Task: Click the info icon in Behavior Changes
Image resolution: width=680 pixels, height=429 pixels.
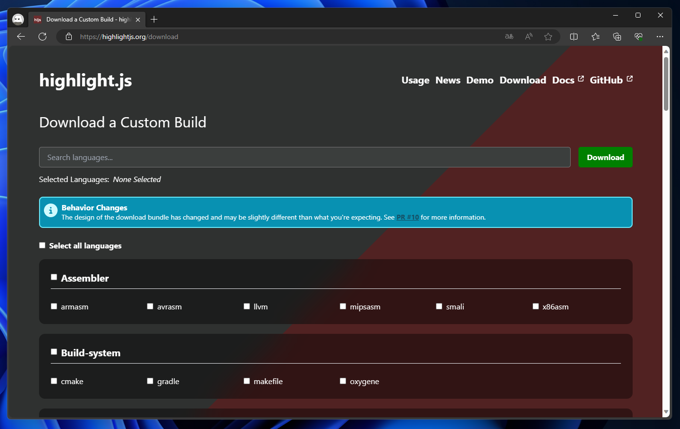Action: click(51, 210)
